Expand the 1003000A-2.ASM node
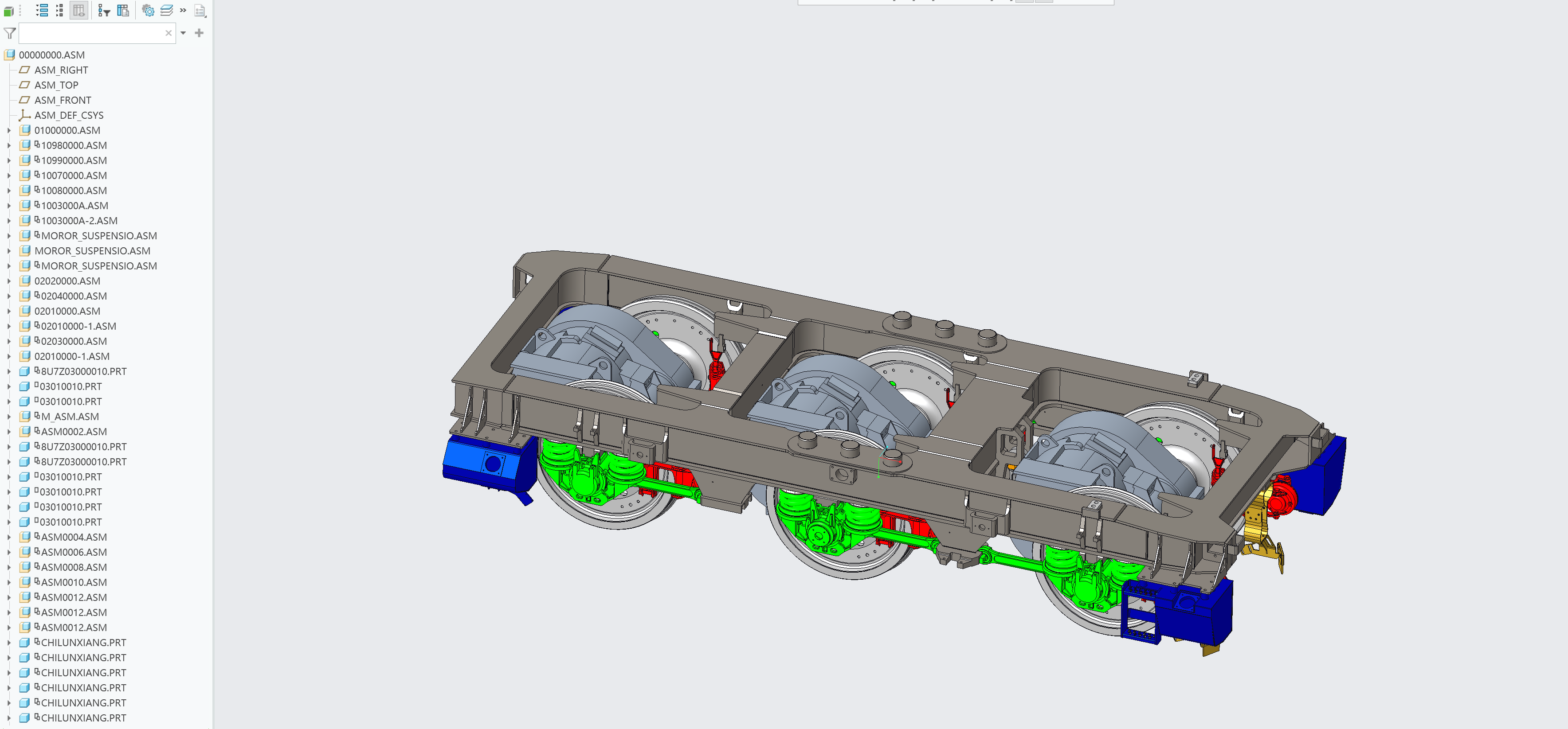 point(8,221)
